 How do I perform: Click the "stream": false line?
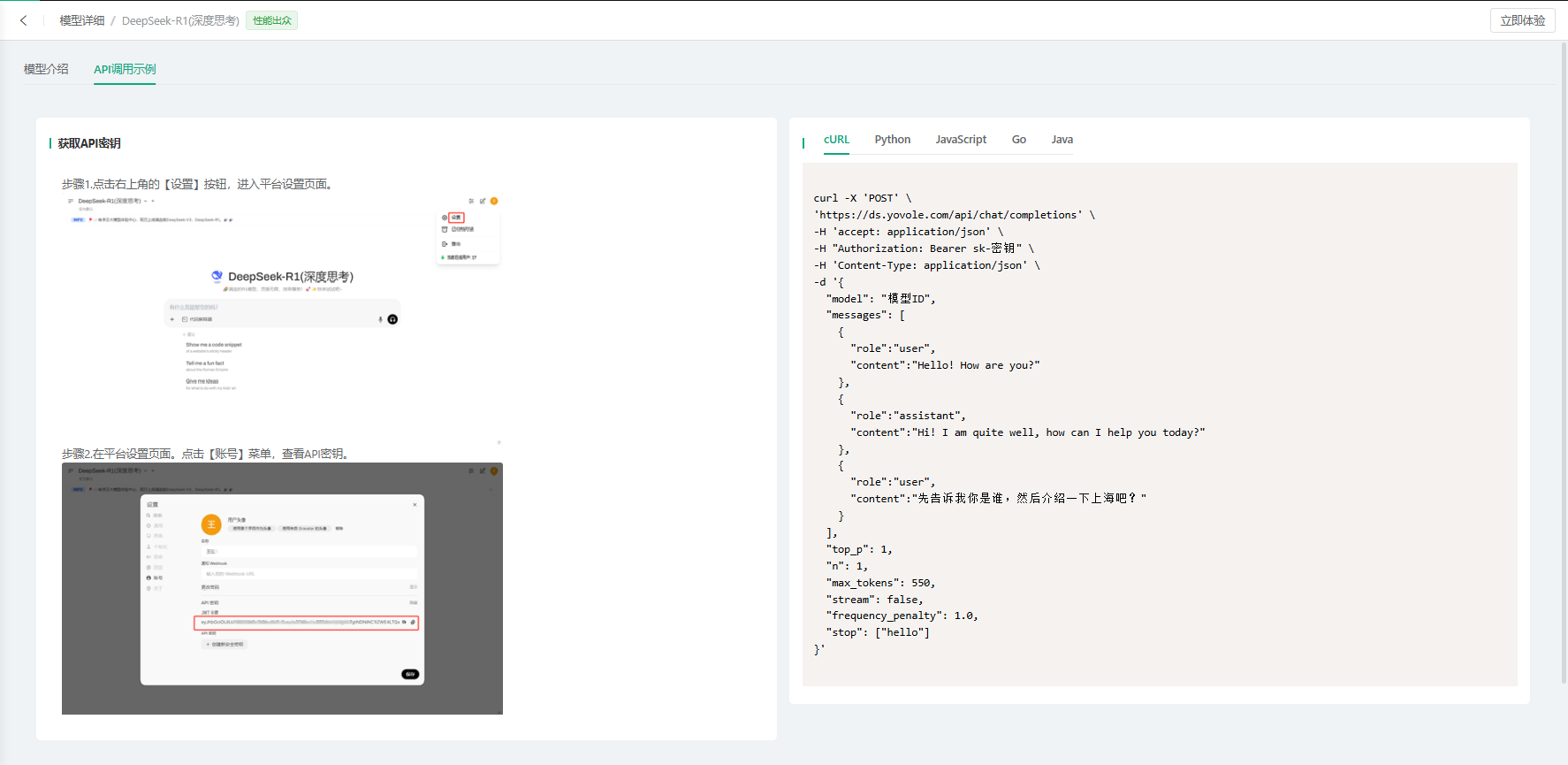(x=874, y=600)
